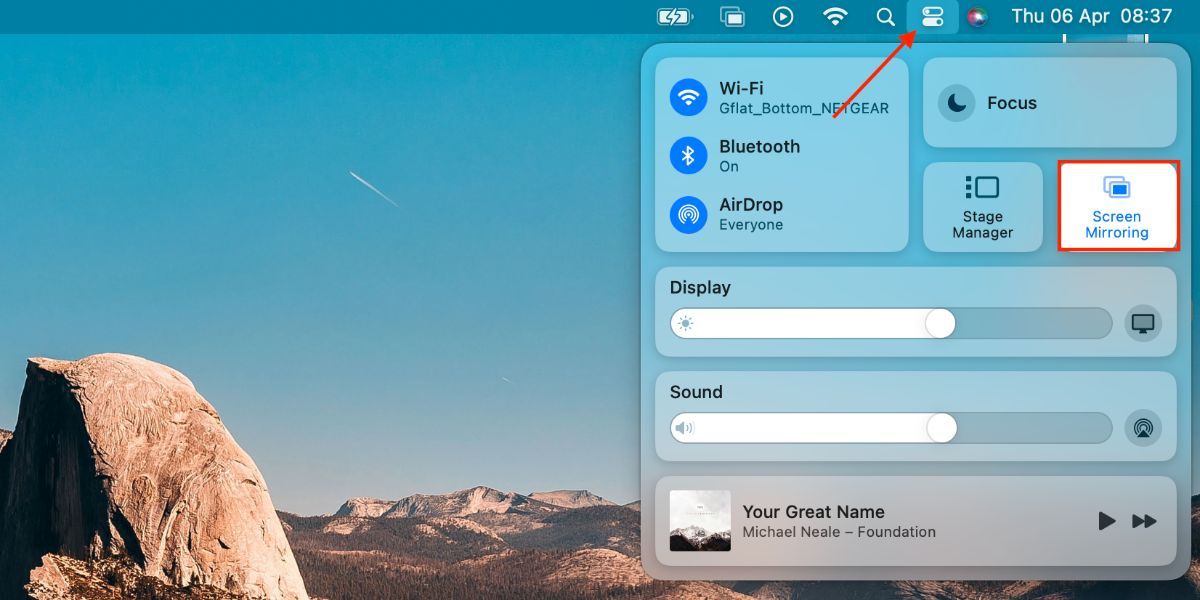Click the Screen Mirroring menu bar icon
The image size is (1200, 600).
tap(731, 16)
